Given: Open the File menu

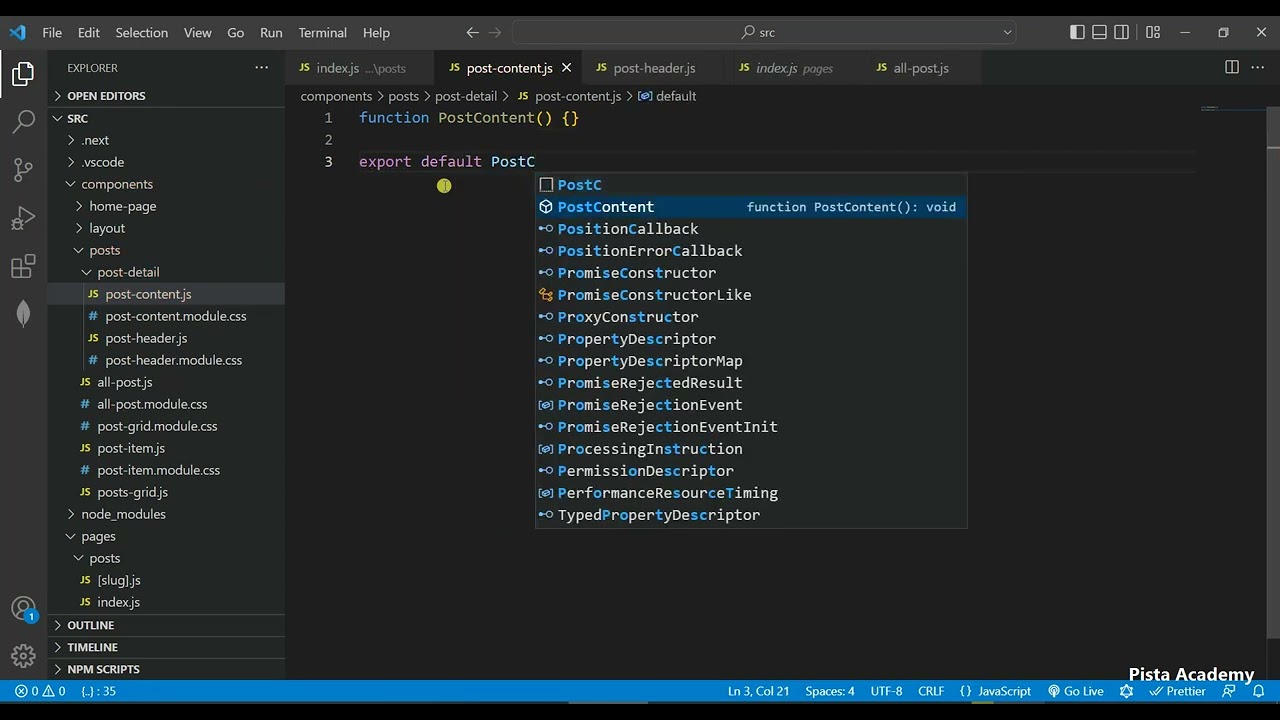Looking at the screenshot, I should (52, 32).
